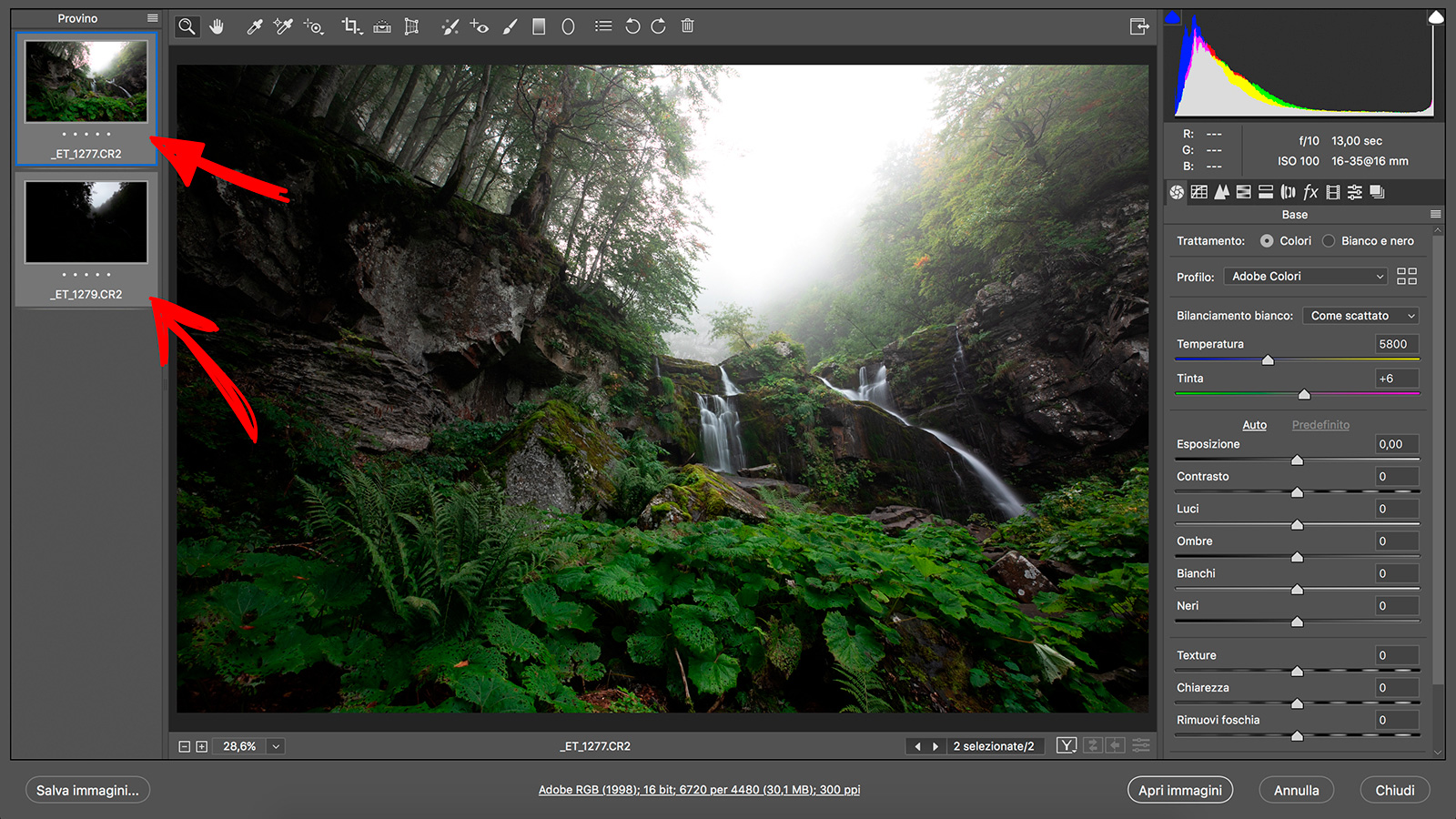The width and height of the screenshot is (1456, 819).
Task: Switch treatment to Bianco e nero
Action: [x=1329, y=240]
